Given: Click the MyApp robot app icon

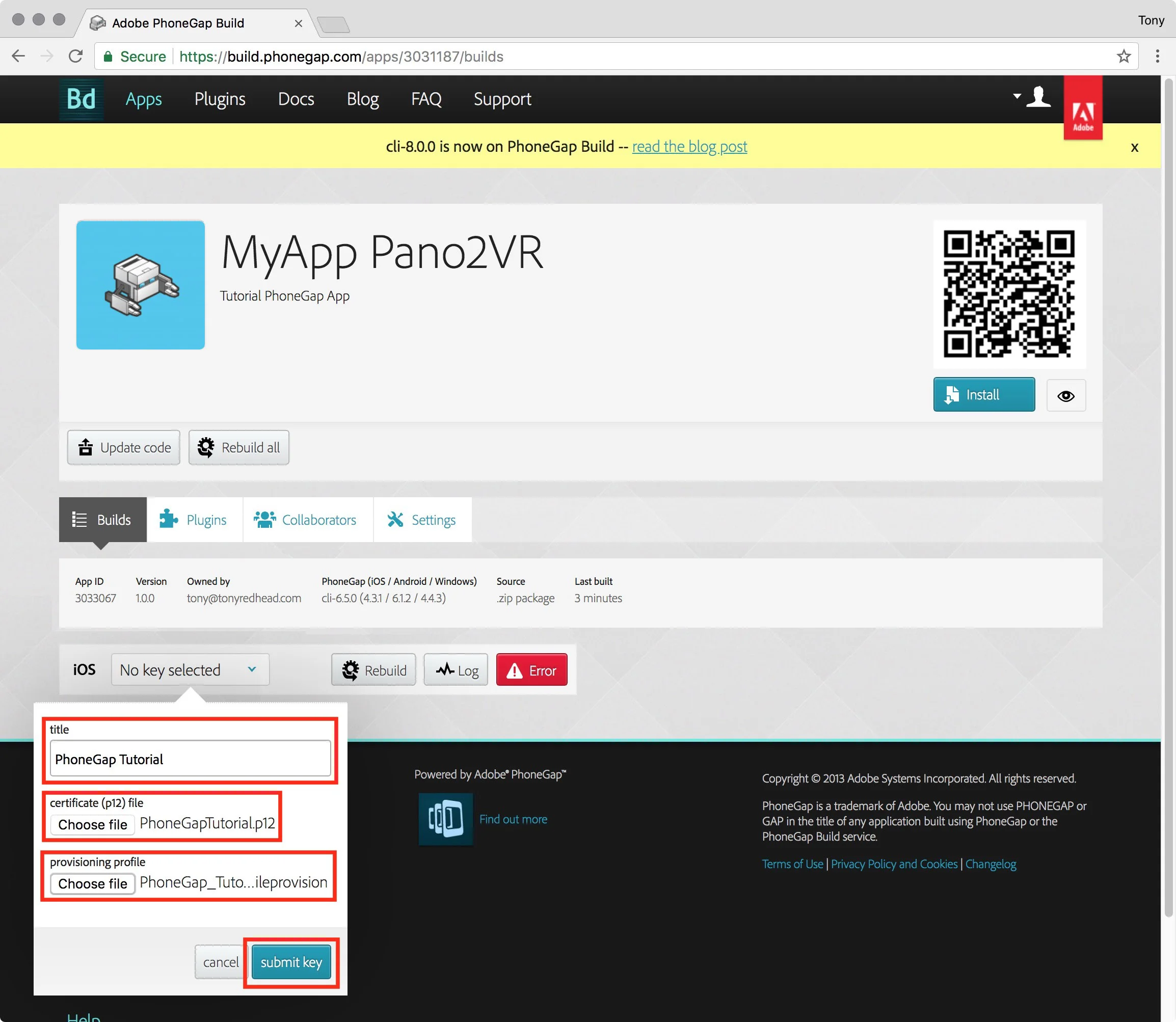Looking at the screenshot, I should pos(140,285).
